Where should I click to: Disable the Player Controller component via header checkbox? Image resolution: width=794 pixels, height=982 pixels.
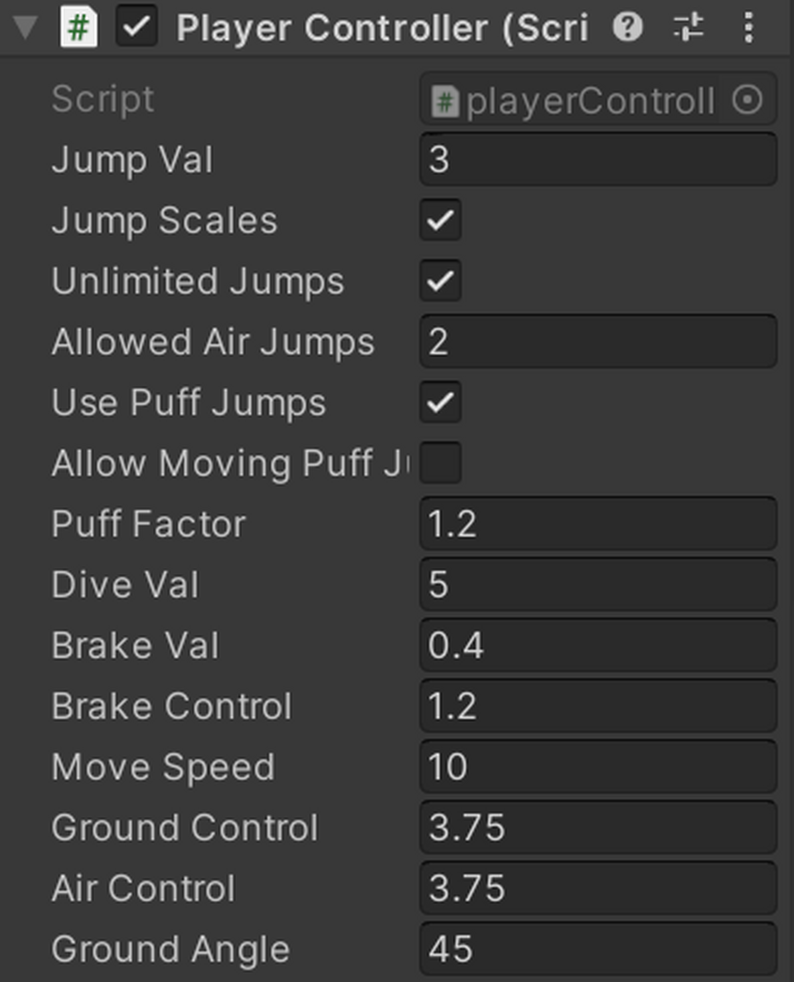coord(135,27)
